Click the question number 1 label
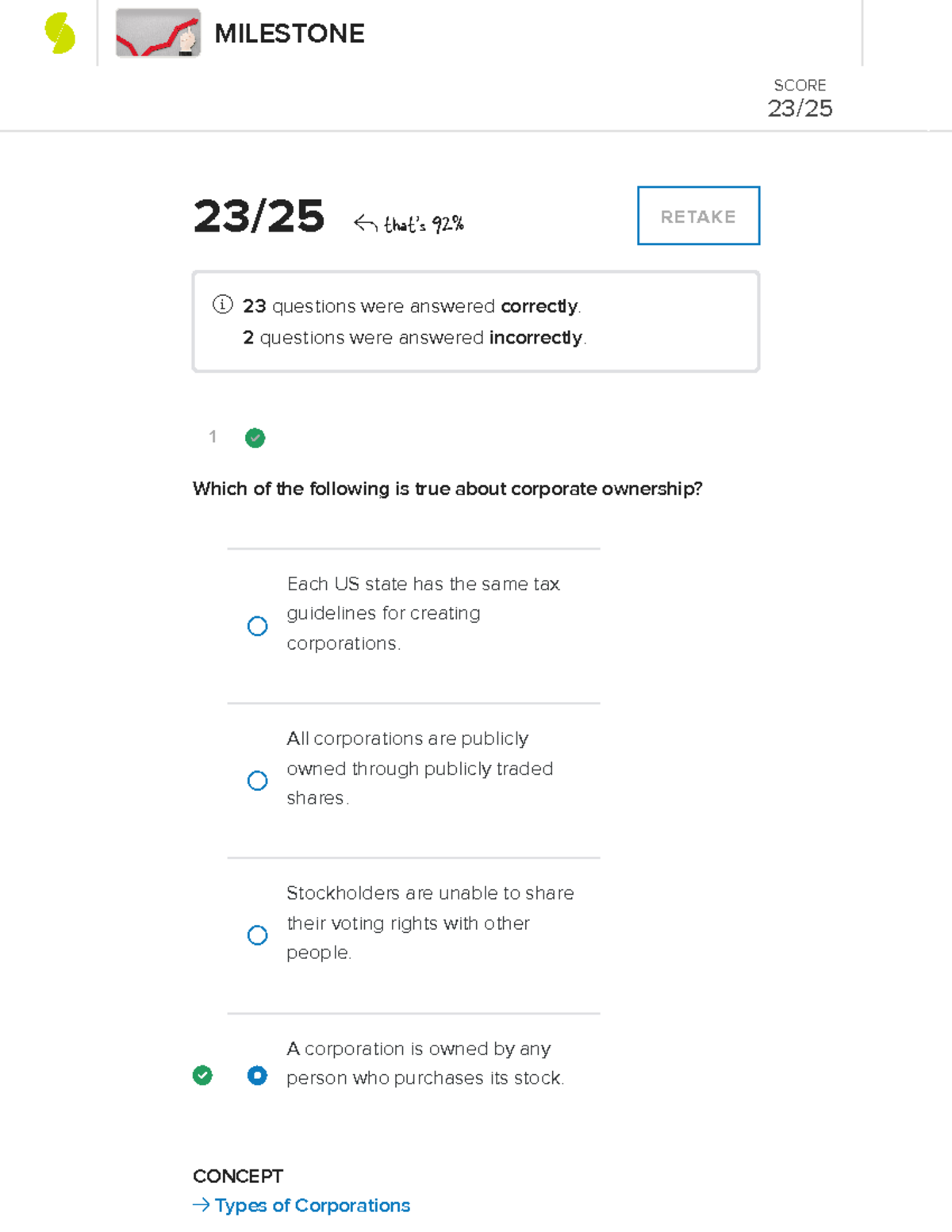The image size is (952, 1232). [x=213, y=436]
